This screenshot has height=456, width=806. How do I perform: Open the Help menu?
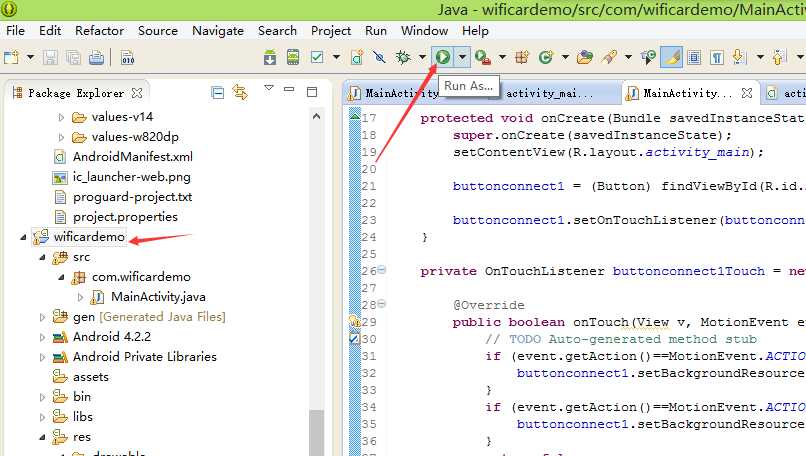(x=475, y=31)
